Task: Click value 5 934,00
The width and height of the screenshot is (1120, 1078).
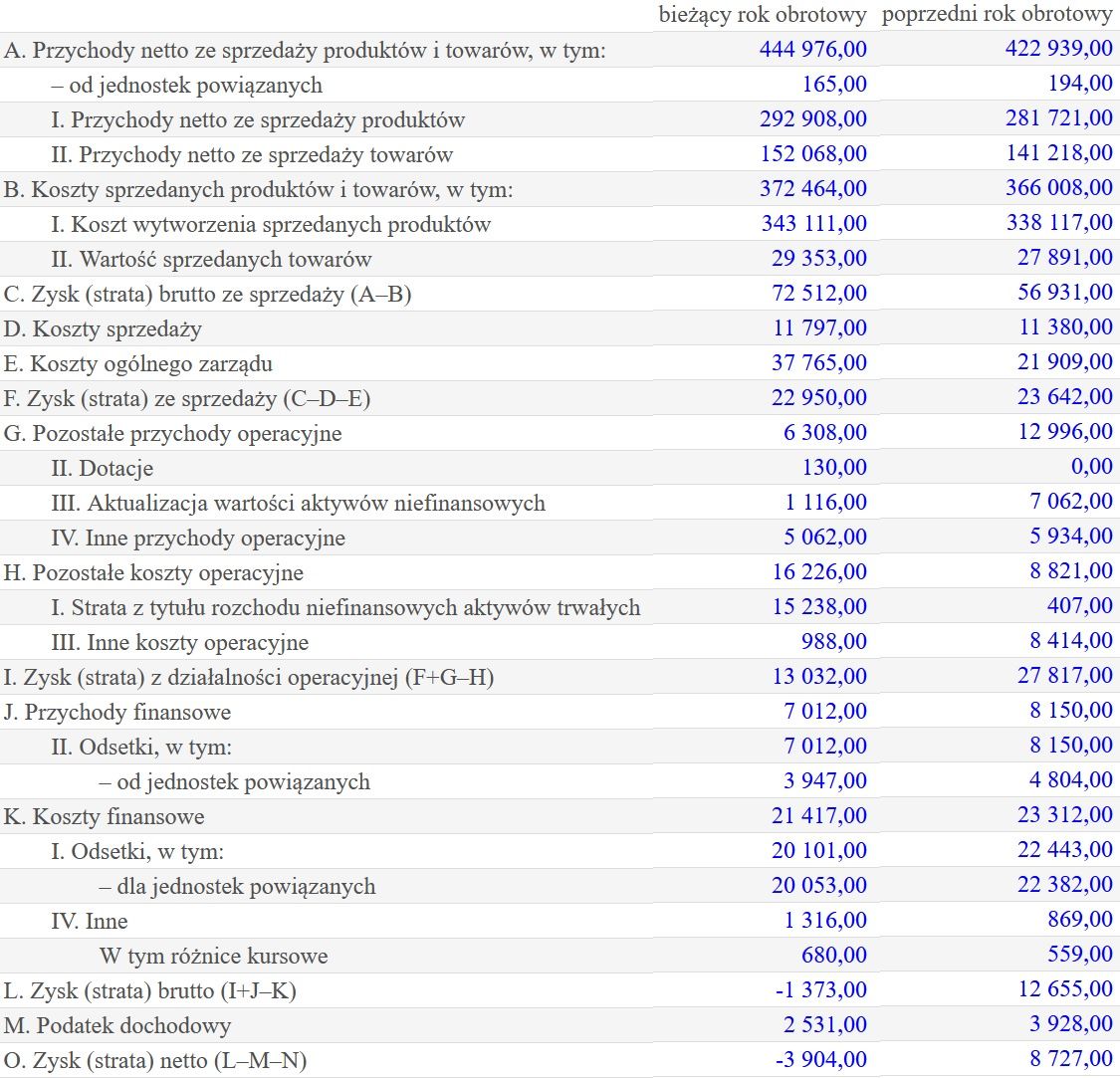Action: pyautogui.click(x=1070, y=536)
